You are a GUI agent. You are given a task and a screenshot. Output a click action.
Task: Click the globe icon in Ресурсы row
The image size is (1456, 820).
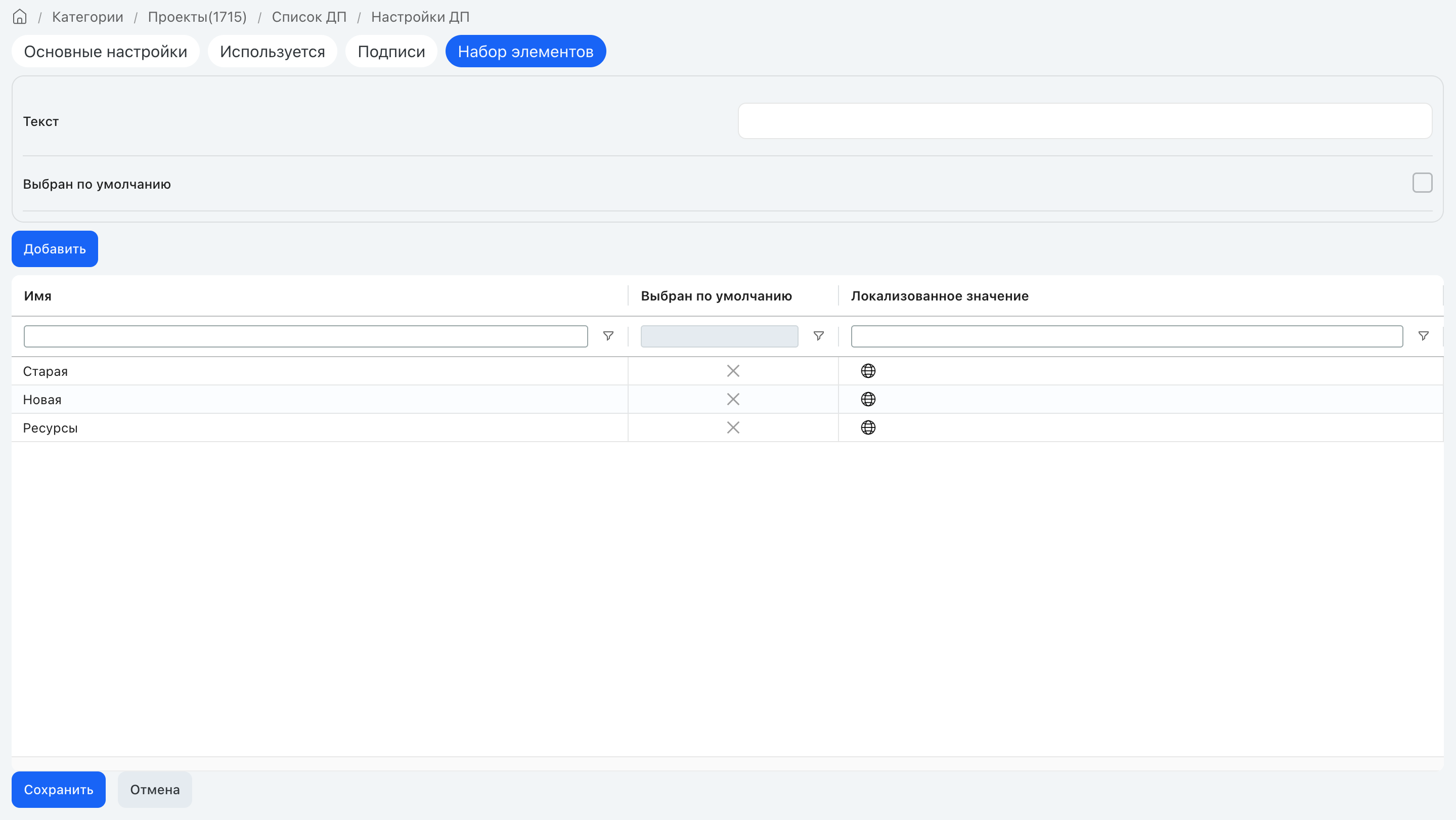[x=868, y=427]
